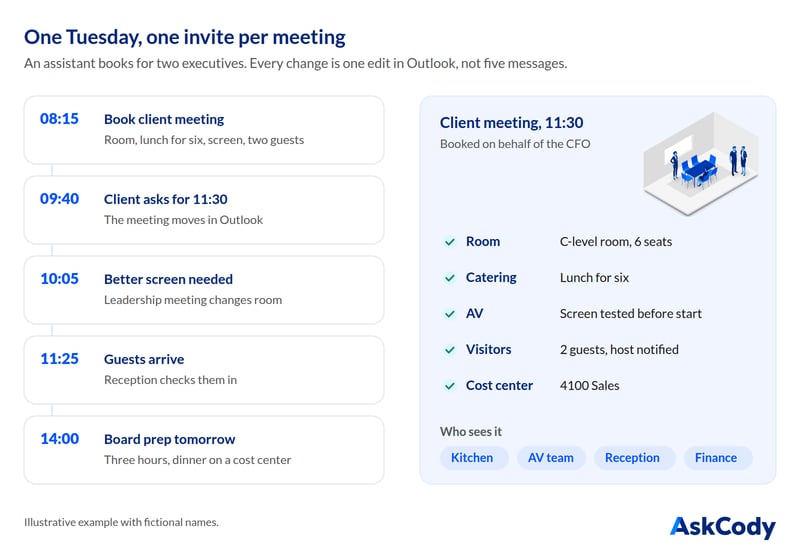Click the check icon next to Visitors
This screenshot has height=560, width=800.
449,350
